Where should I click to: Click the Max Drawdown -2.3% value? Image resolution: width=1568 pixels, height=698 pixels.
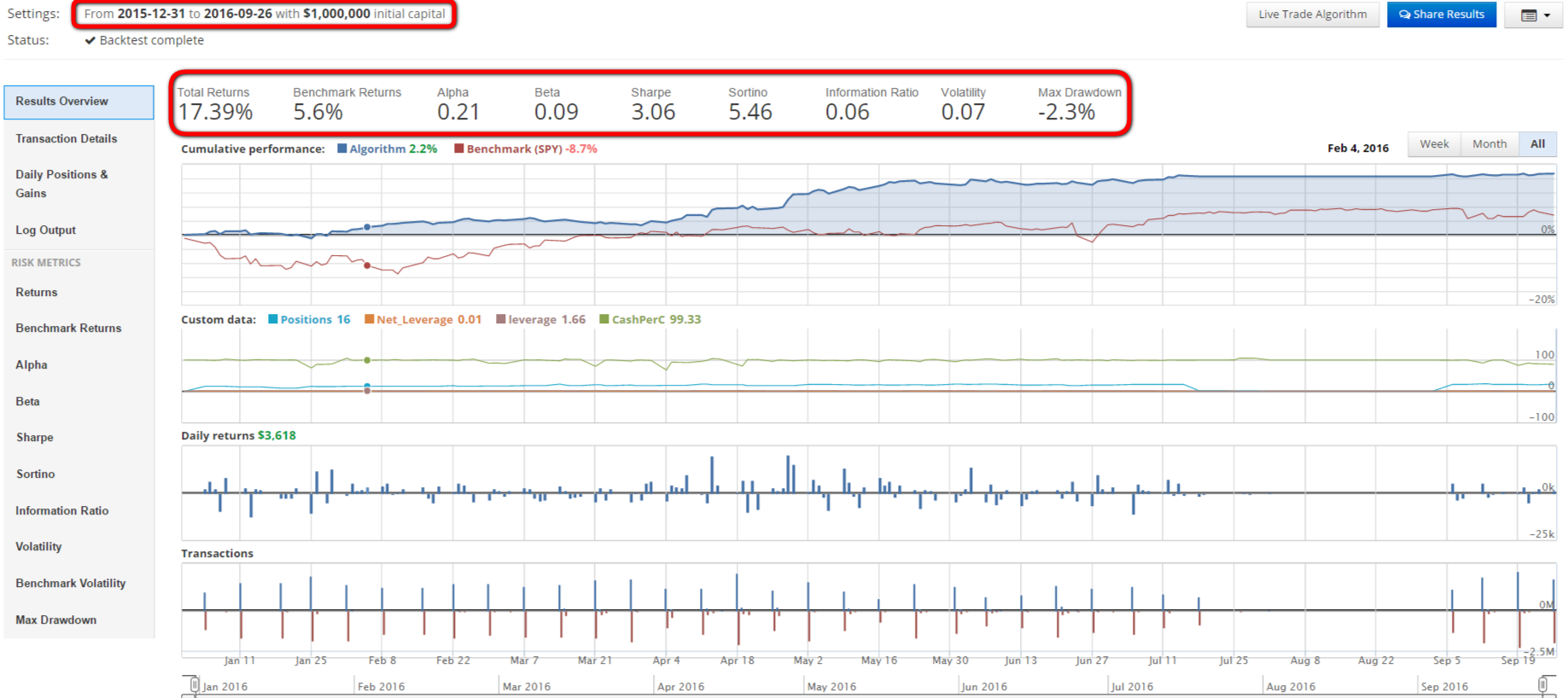point(1066,113)
